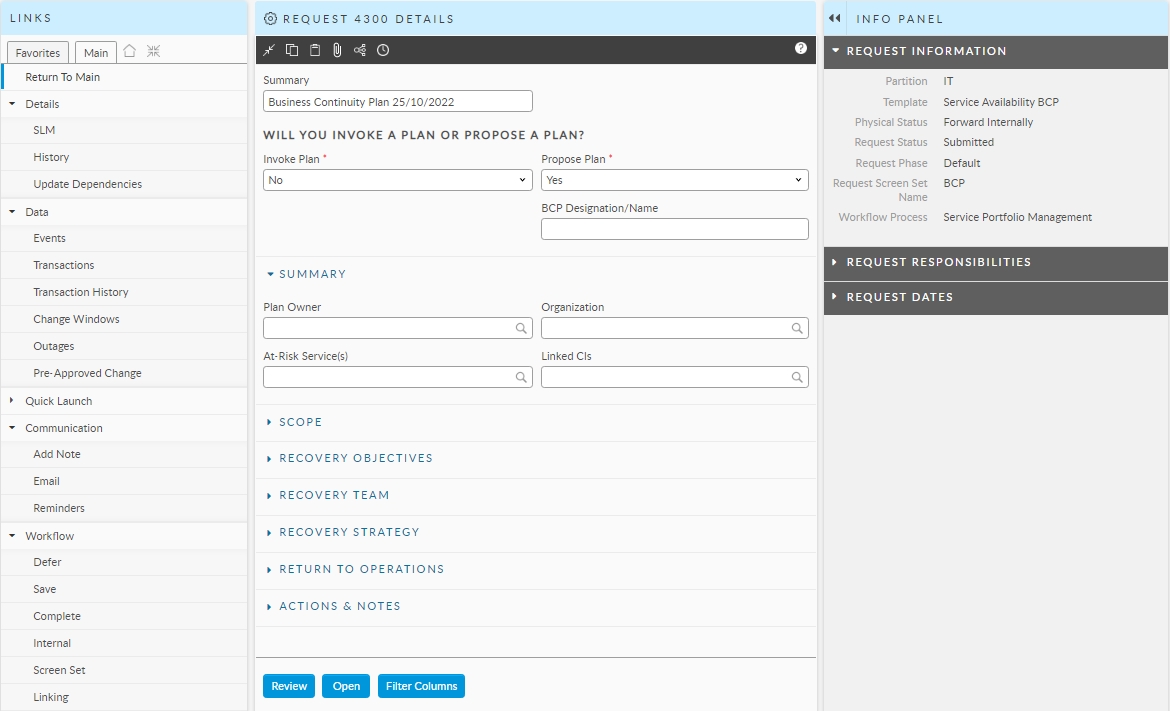Click the Filter Columns button
1170x711 pixels.
[421, 686]
